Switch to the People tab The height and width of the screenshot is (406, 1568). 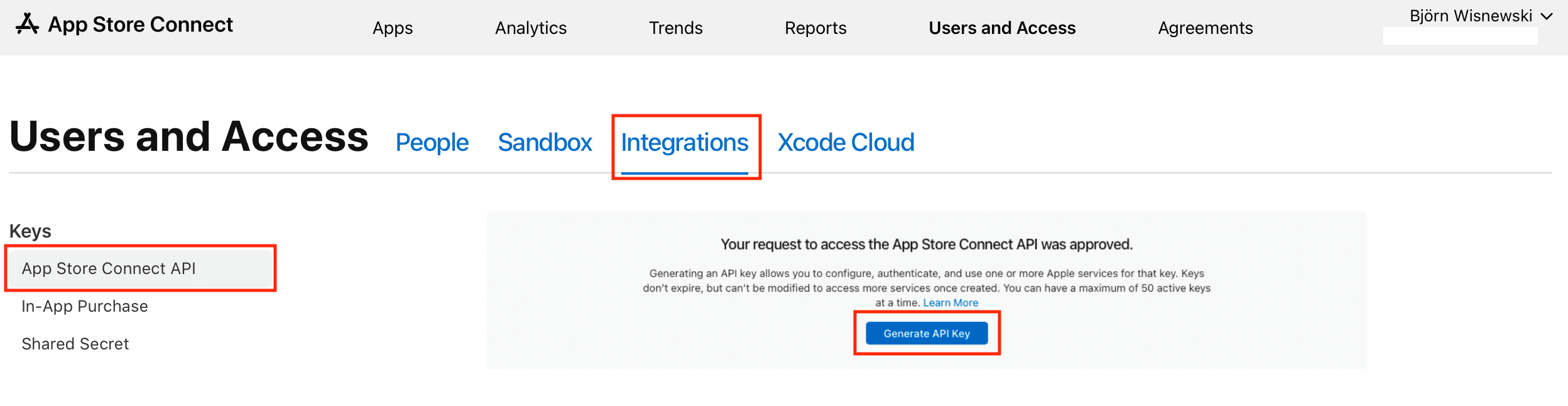point(432,143)
